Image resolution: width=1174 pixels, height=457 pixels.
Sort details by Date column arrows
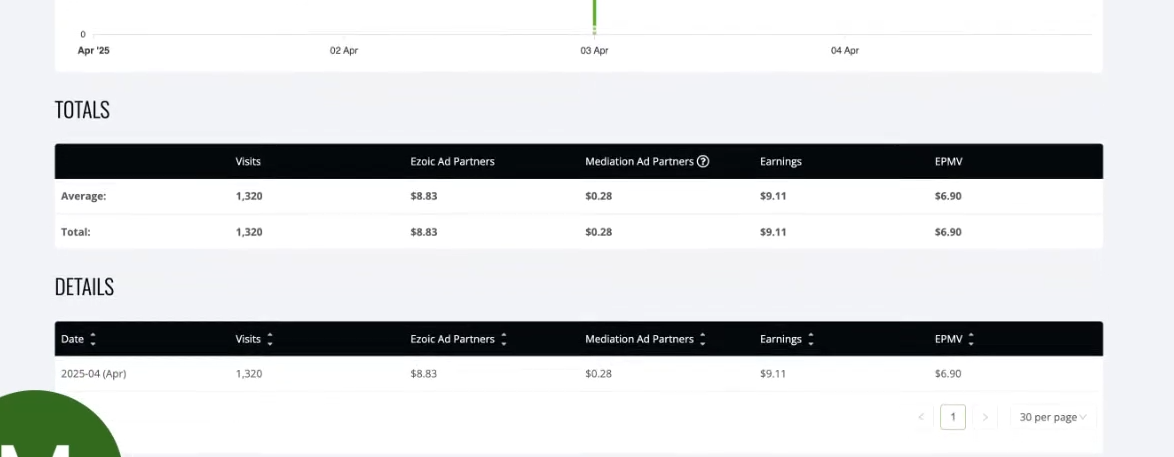[x=93, y=339]
